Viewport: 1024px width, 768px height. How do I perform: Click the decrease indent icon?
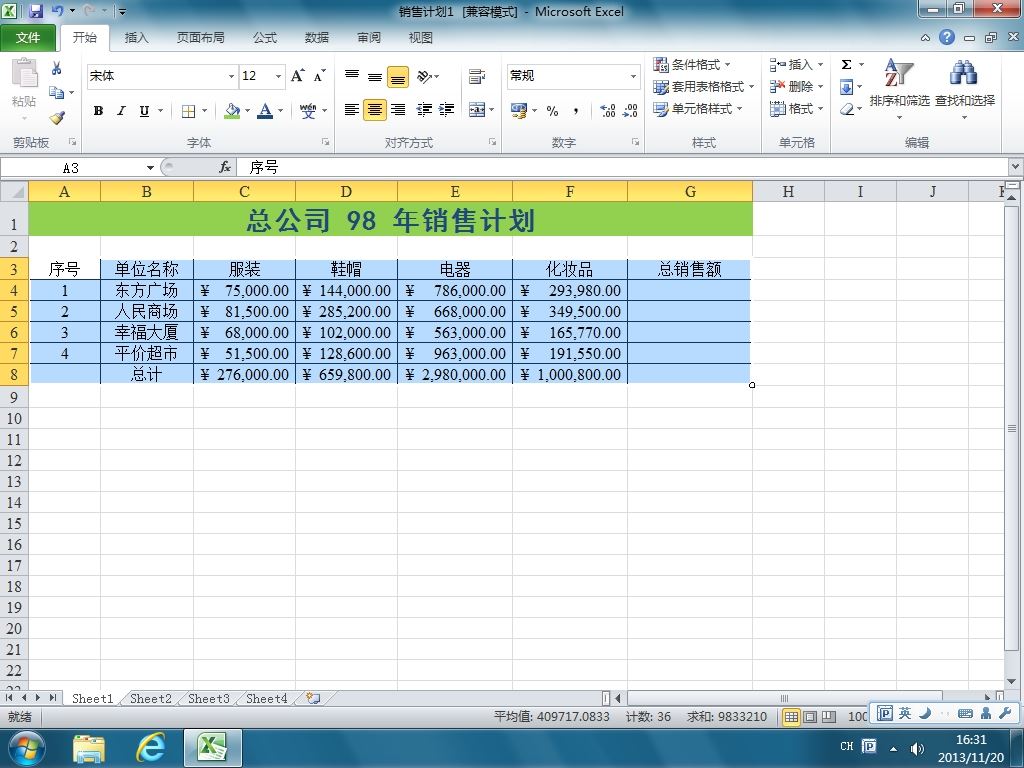424,110
